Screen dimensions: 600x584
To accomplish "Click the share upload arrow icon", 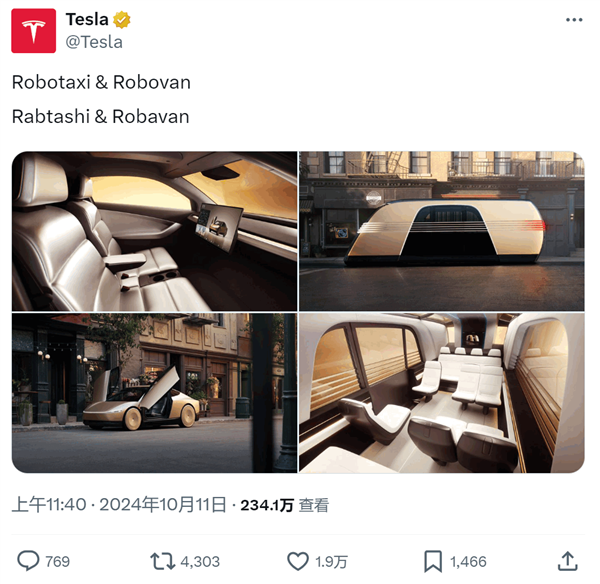I will [567, 561].
